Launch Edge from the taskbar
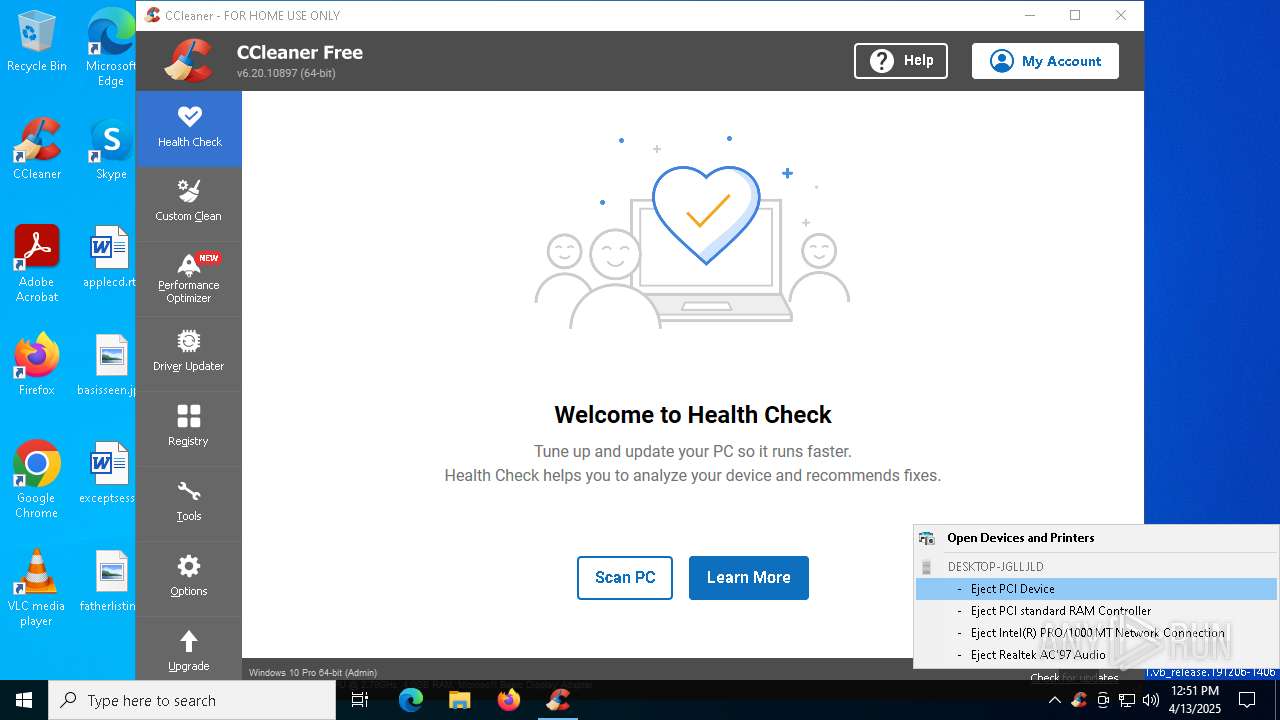Screen dimensions: 1280x720 [x=411, y=700]
